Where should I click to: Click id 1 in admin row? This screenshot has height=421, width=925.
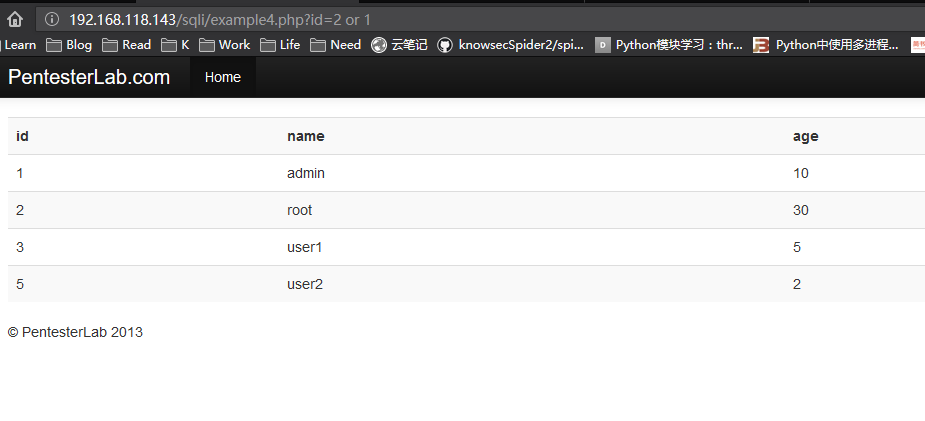pyautogui.click(x=20, y=173)
